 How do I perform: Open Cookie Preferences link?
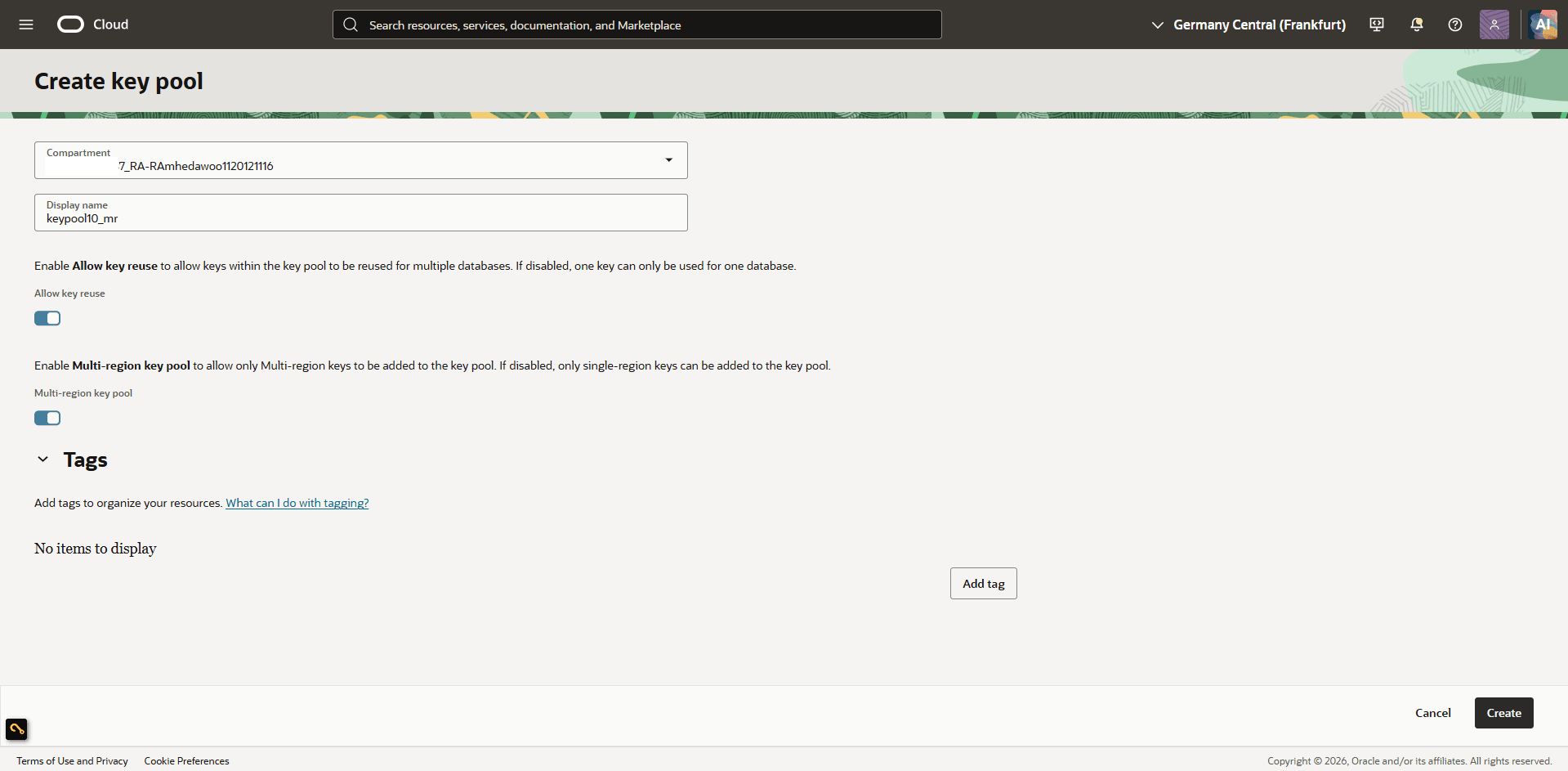coord(187,761)
